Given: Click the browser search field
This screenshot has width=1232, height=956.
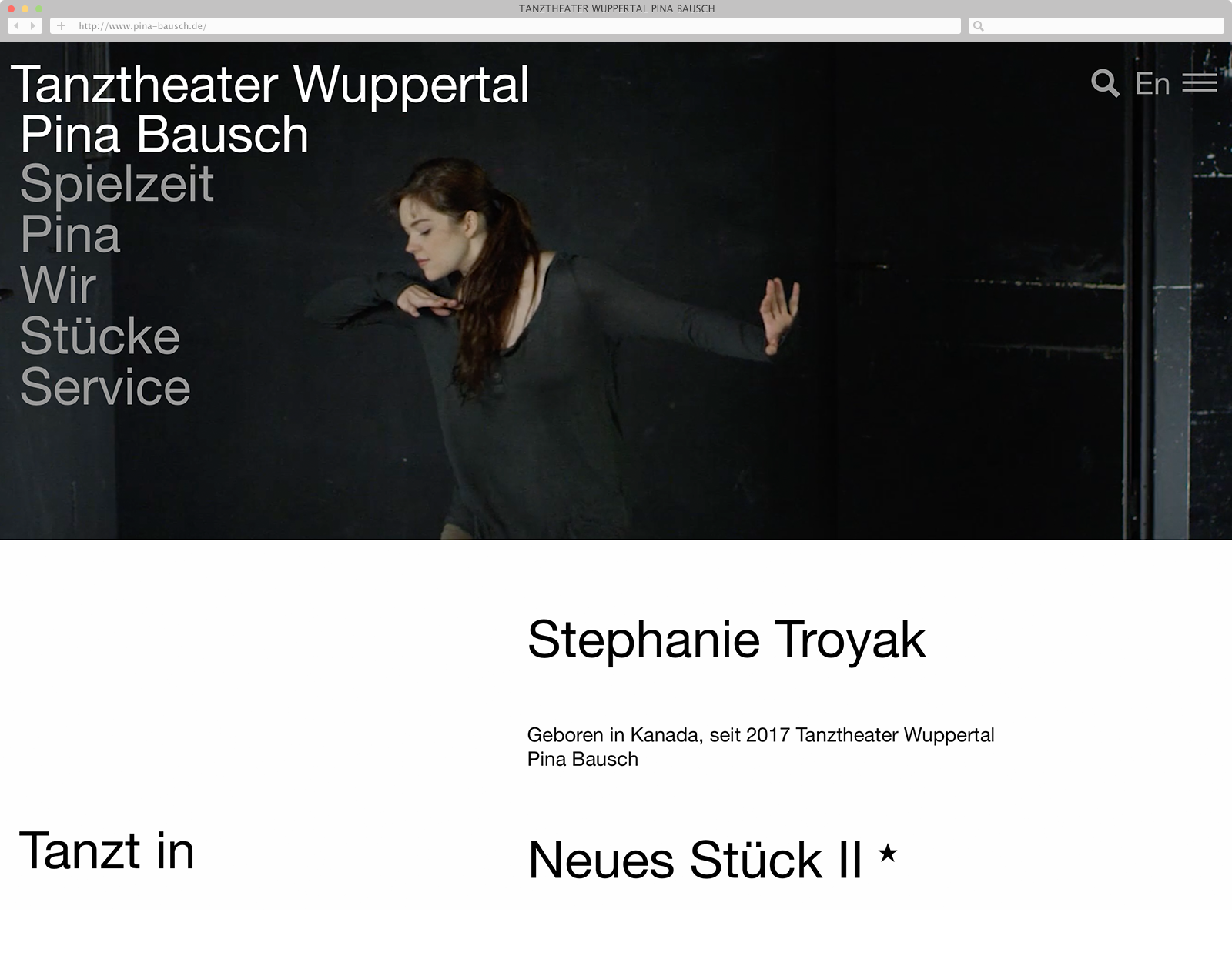Looking at the screenshot, I should [x=1096, y=26].
